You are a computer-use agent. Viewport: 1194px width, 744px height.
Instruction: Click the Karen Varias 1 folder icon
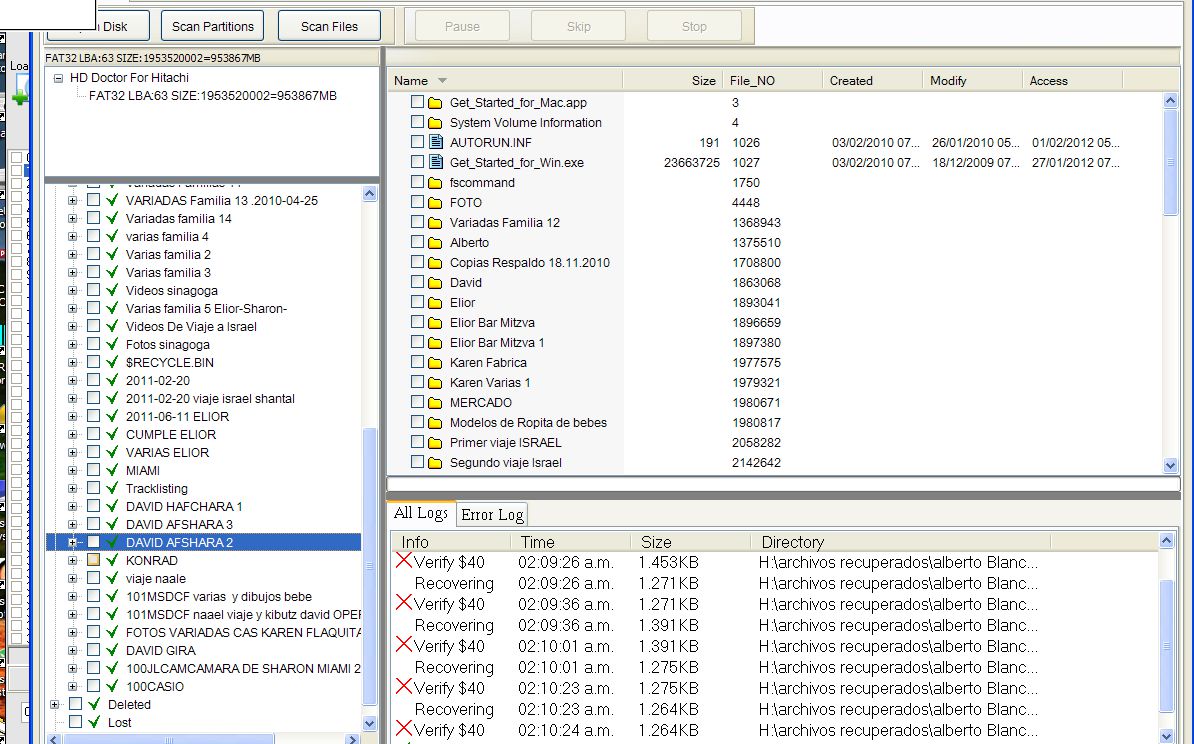click(x=435, y=382)
